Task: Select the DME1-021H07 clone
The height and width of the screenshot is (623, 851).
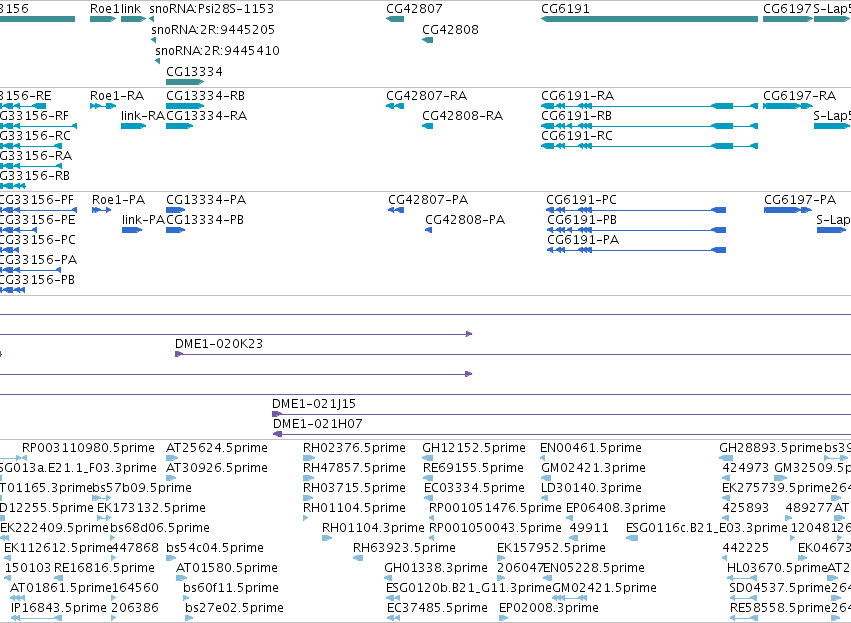Action: [562, 434]
